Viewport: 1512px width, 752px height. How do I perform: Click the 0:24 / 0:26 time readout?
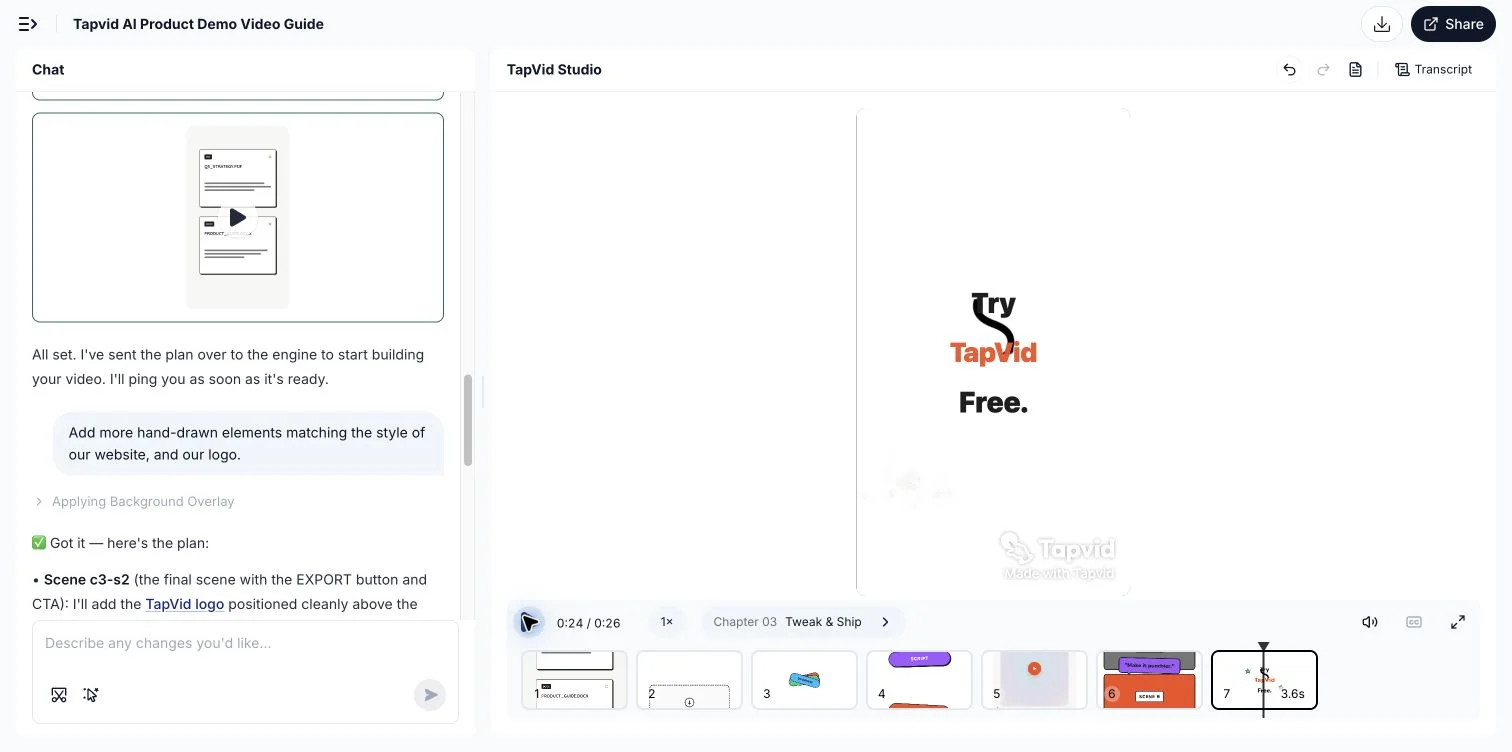pyautogui.click(x=589, y=623)
